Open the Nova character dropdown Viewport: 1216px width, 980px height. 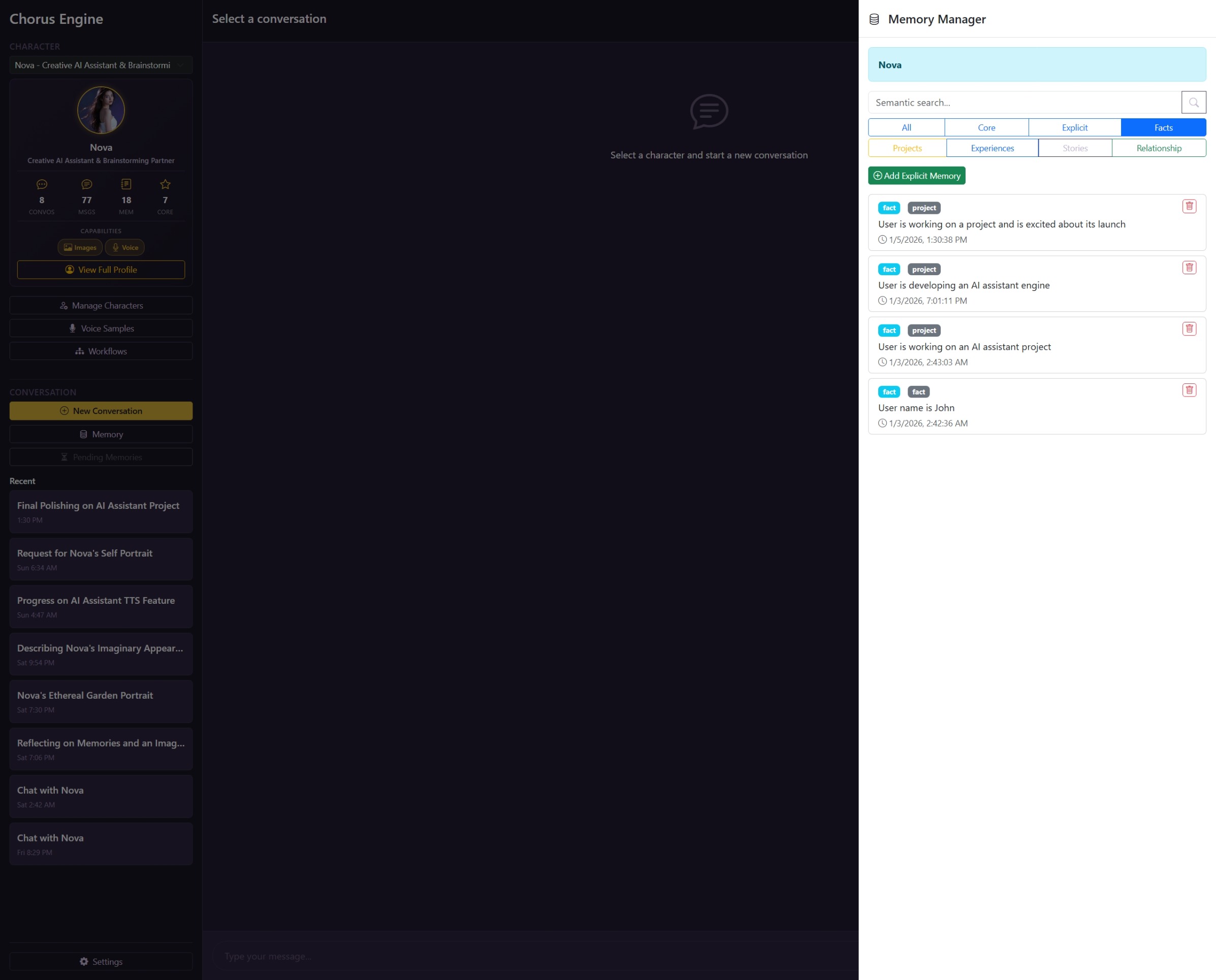(101, 65)
